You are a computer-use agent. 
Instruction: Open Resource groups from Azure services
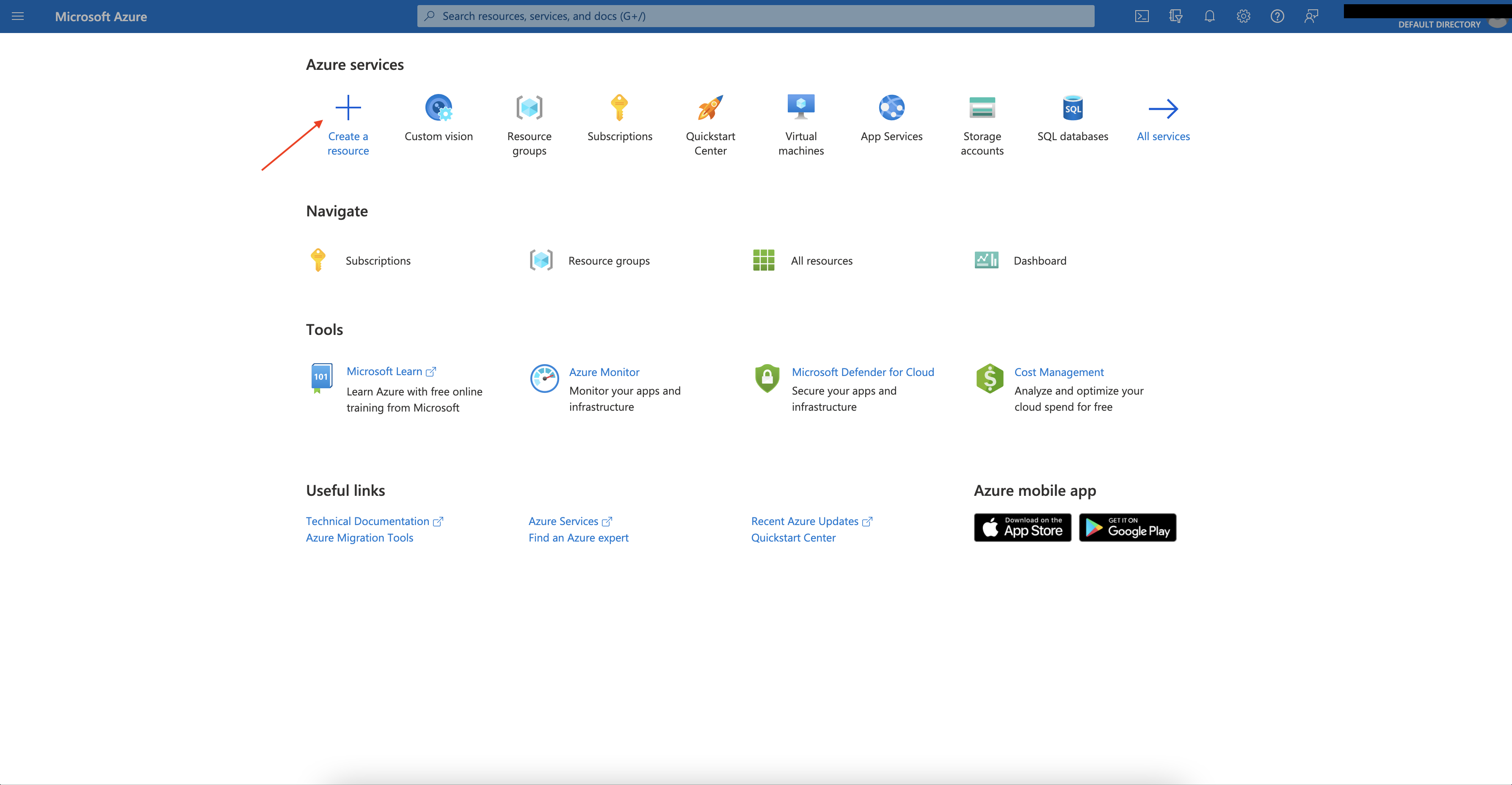tap(530, 108)
